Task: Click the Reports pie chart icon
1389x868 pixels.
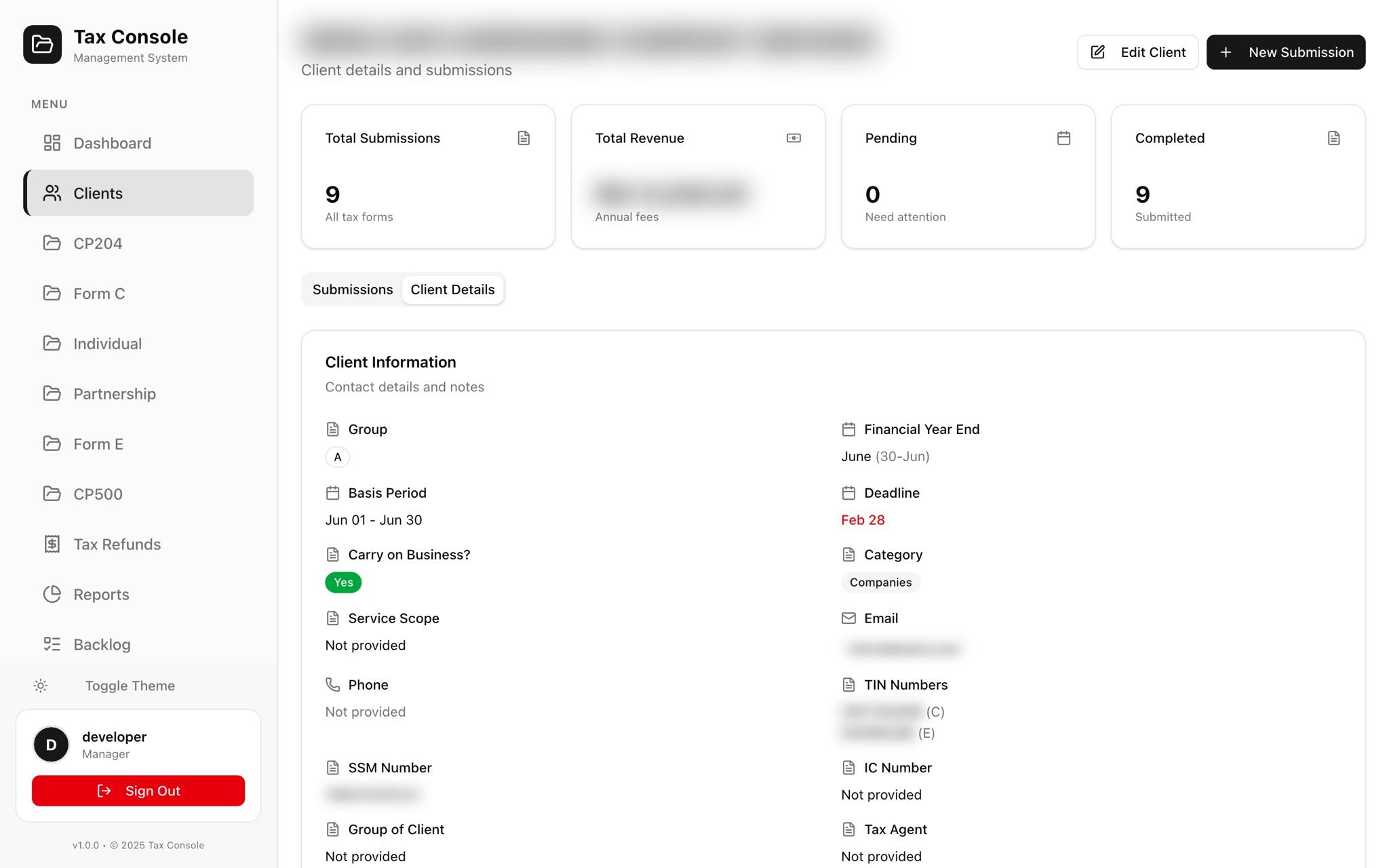Action: coord(52,594)
